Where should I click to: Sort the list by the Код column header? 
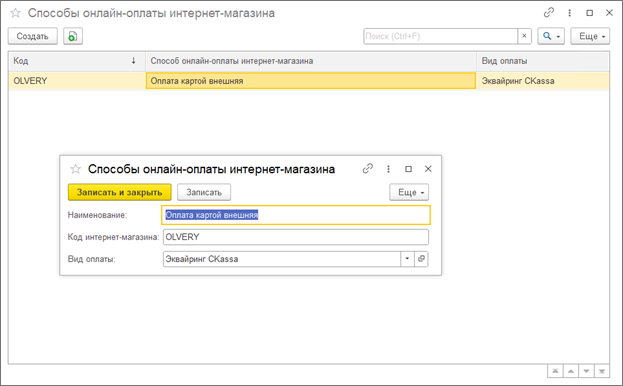76,61
